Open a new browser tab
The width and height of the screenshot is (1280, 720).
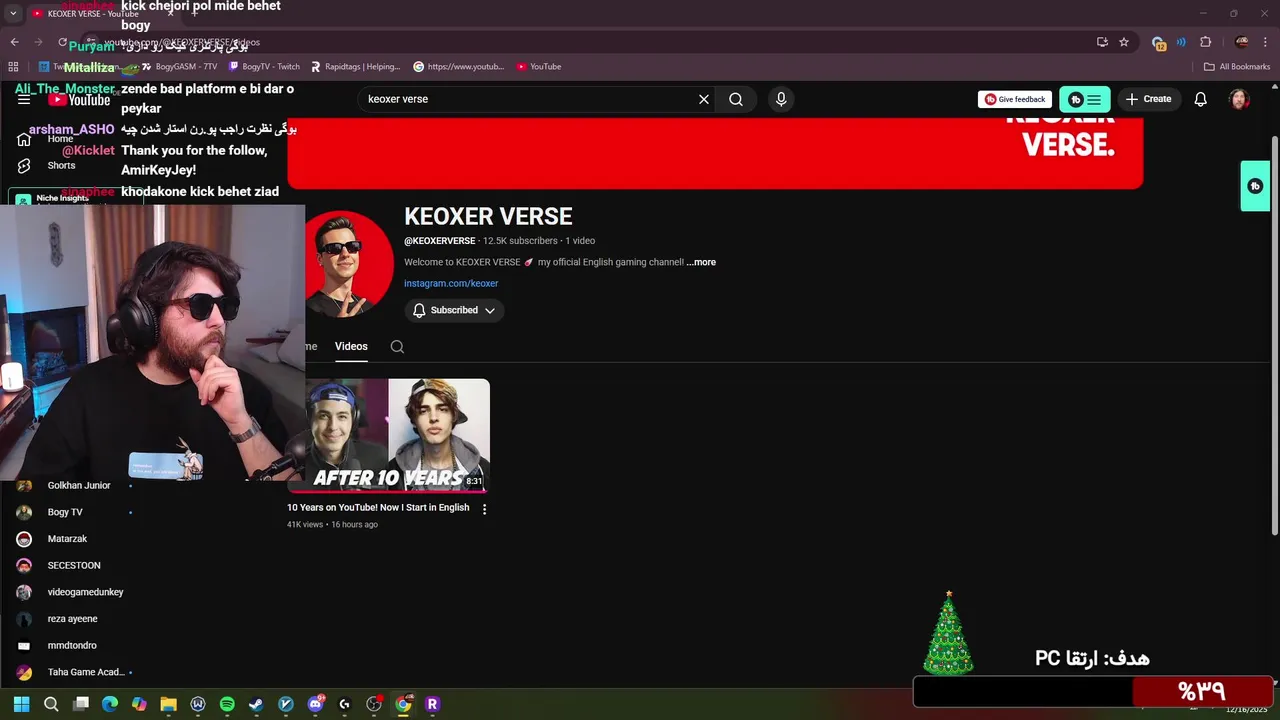[194, 14]
